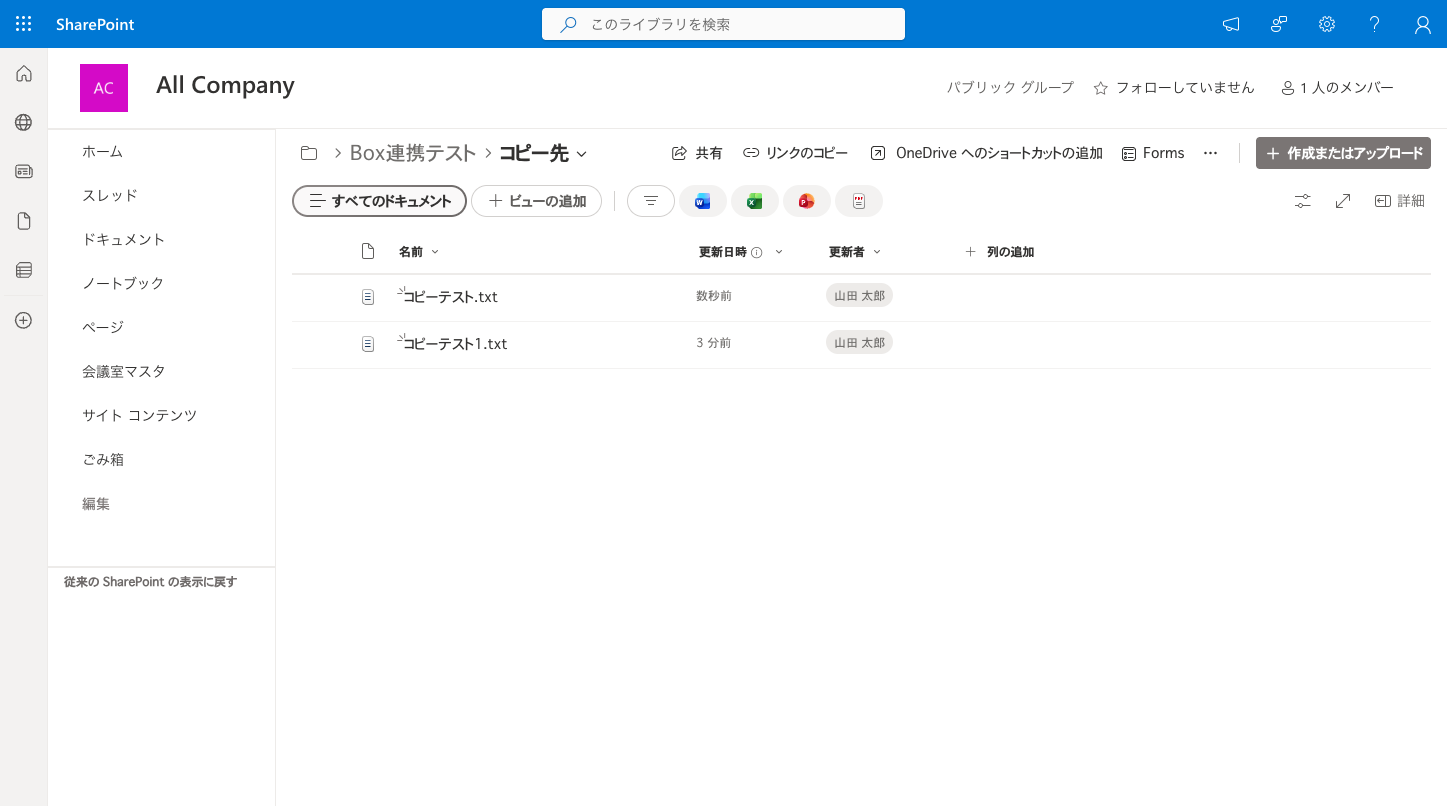Open file コピーテスト.txt
1447x806 pixels.
[450, 297]
